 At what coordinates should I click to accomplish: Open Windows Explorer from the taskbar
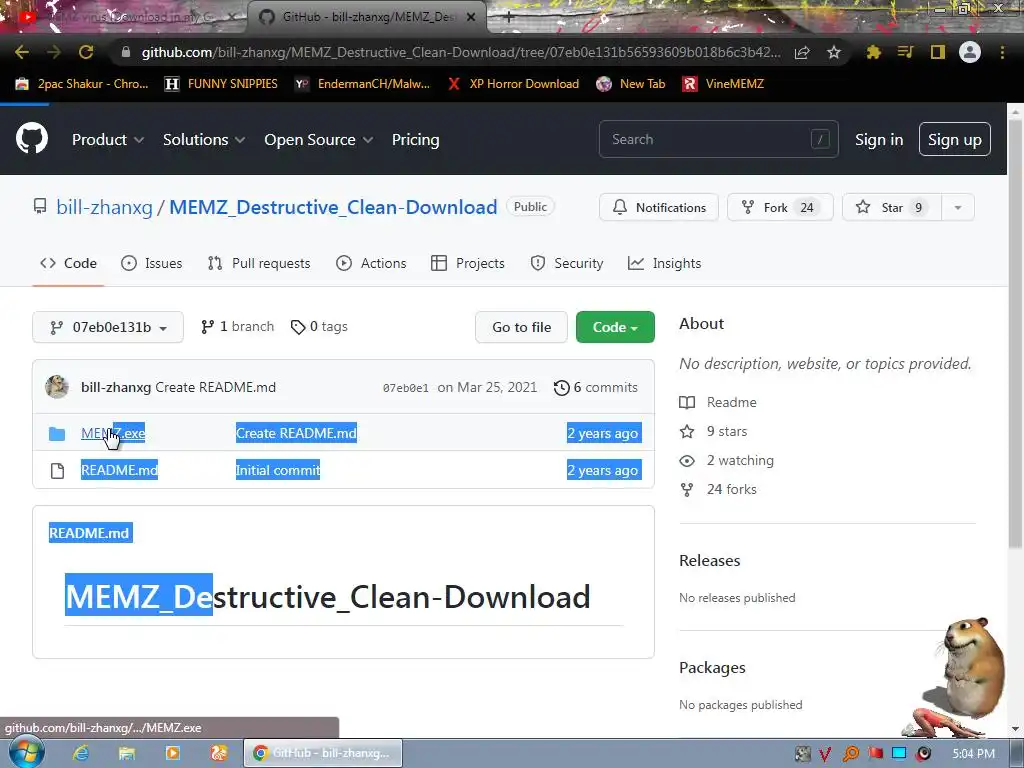[x=127, y=753]
